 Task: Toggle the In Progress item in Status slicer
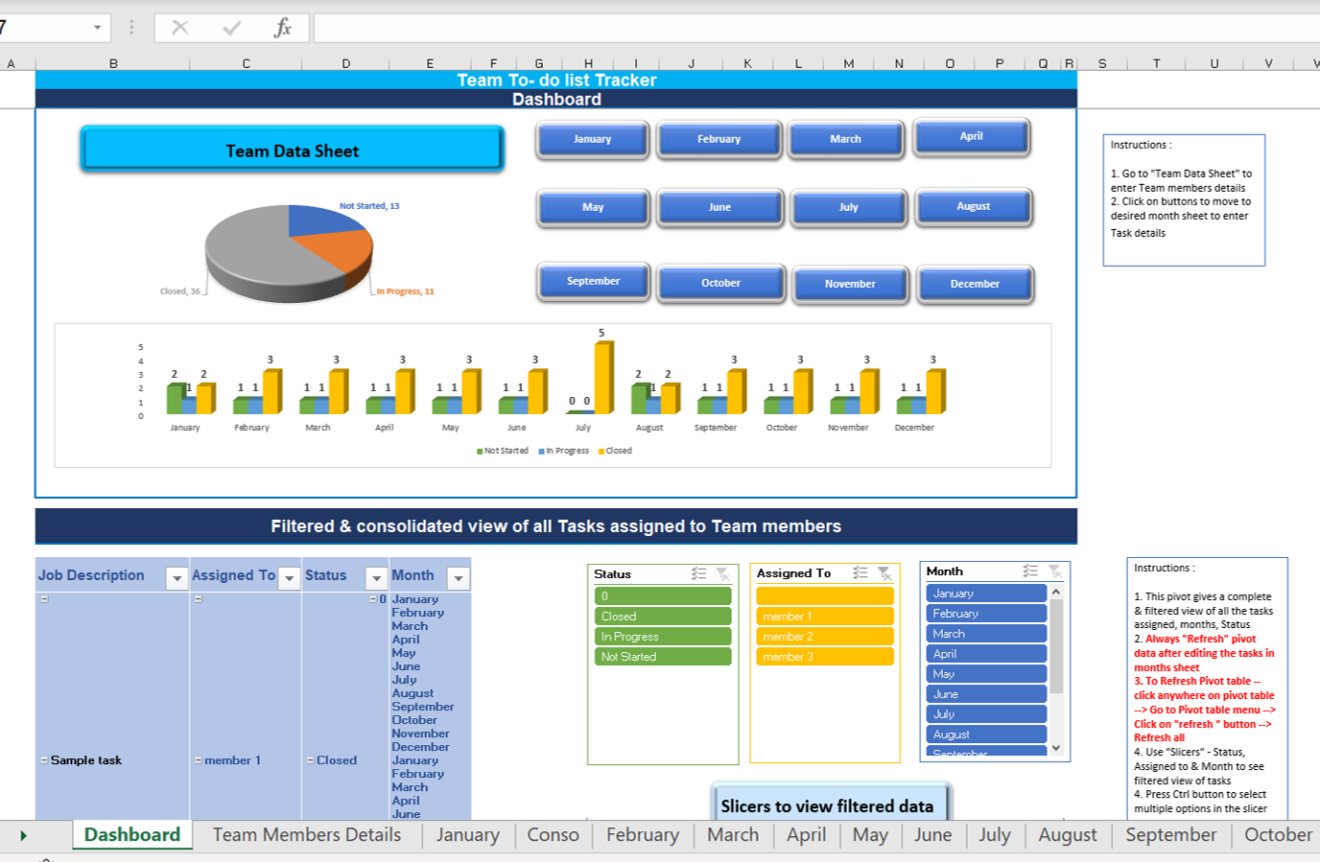click(663, 636)
